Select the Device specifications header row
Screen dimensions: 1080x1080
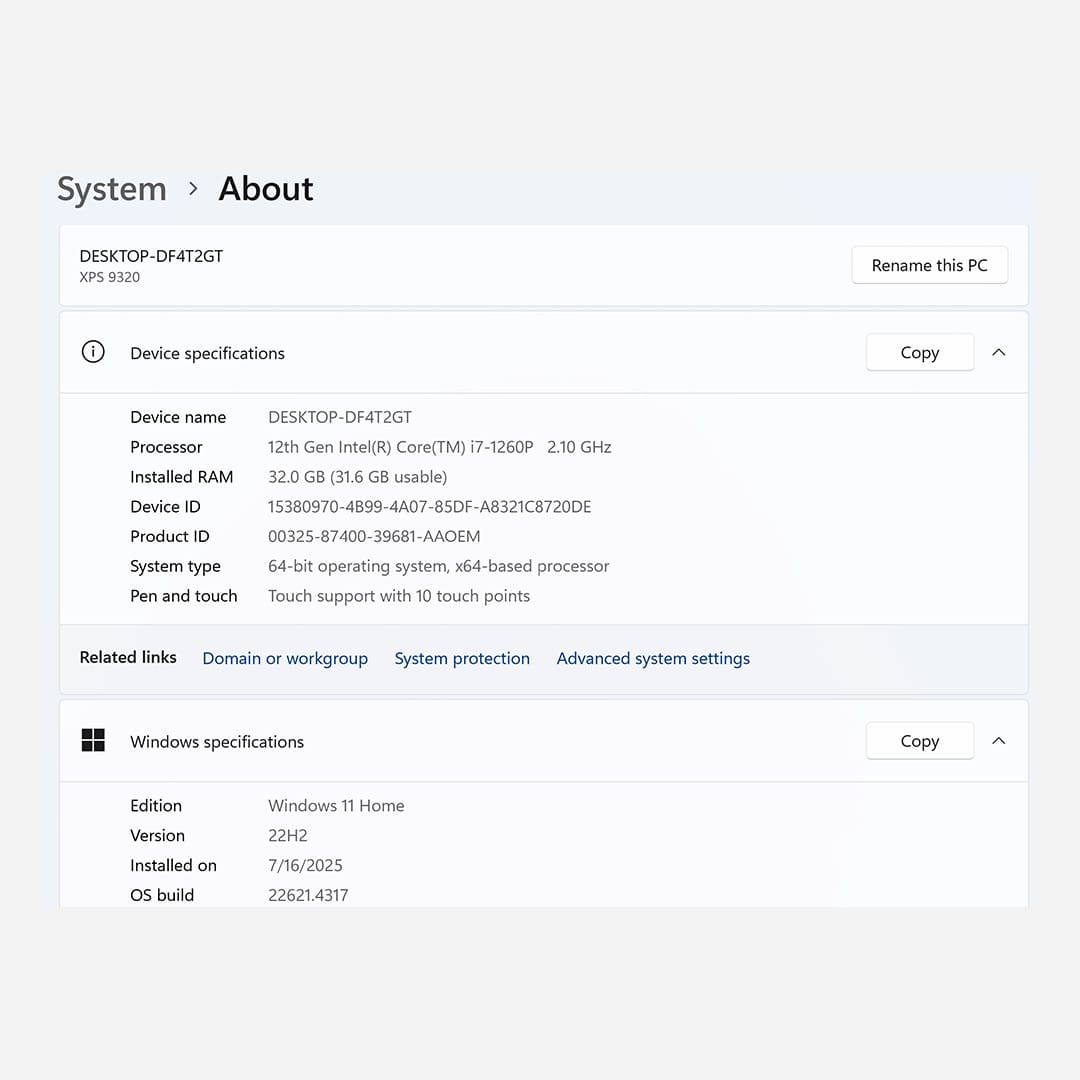[x=544, y=352]
